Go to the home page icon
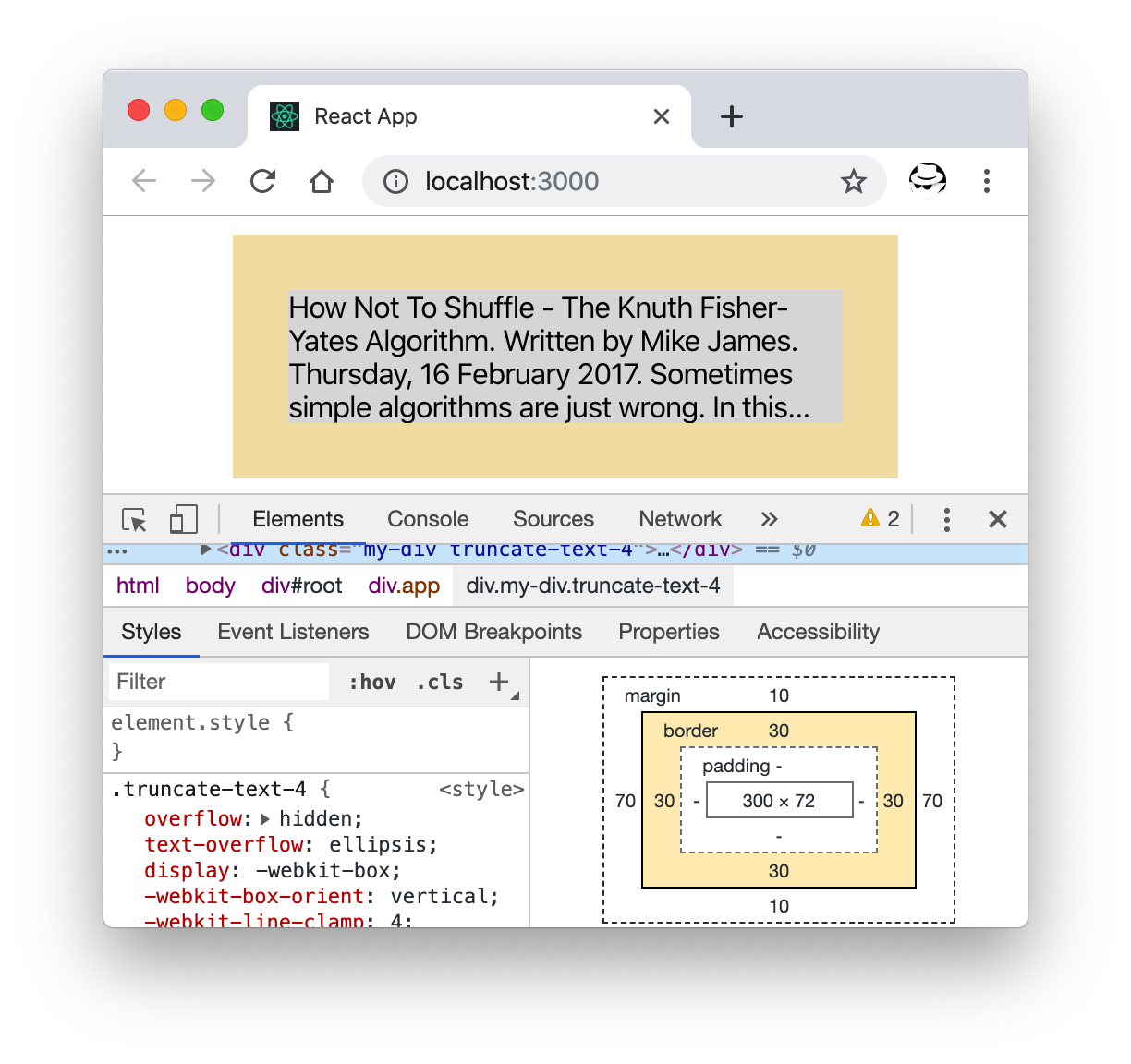This screenshot has width=1131, height=1064. [322, 181]
